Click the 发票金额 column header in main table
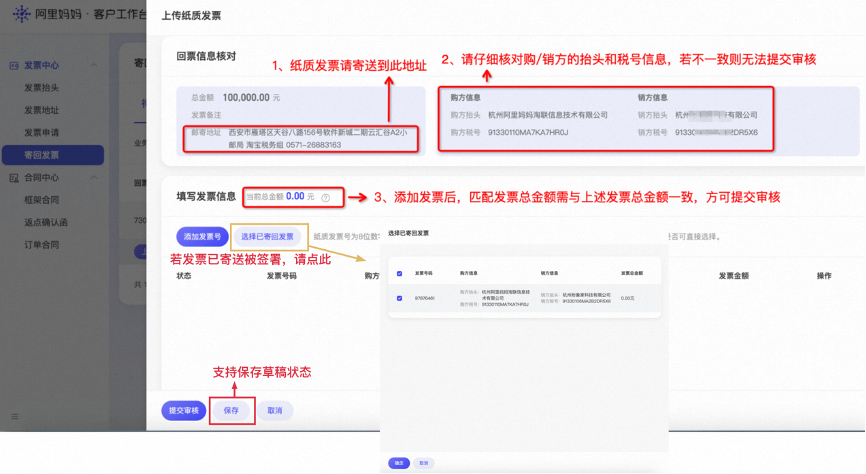The image size is (866, 474). 733,276
